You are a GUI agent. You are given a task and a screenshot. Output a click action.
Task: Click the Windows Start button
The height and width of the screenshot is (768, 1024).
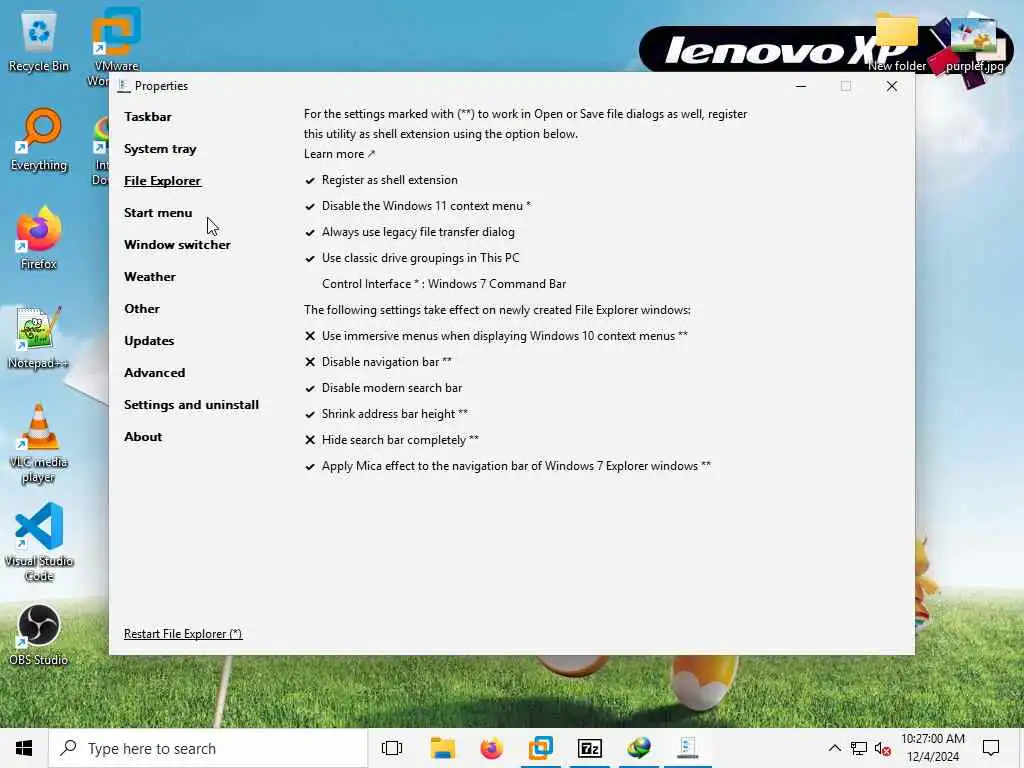[x=24, y=748]
